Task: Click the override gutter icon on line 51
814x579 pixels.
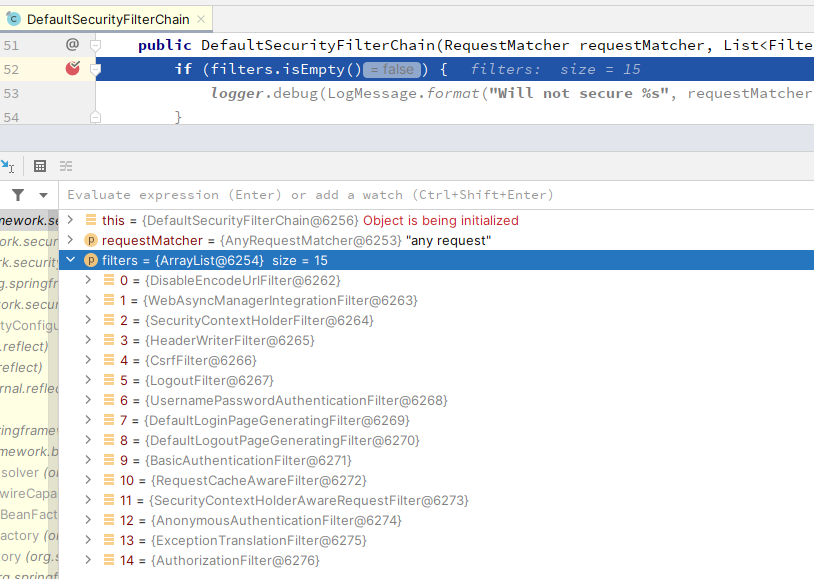Action: [72, 45]
